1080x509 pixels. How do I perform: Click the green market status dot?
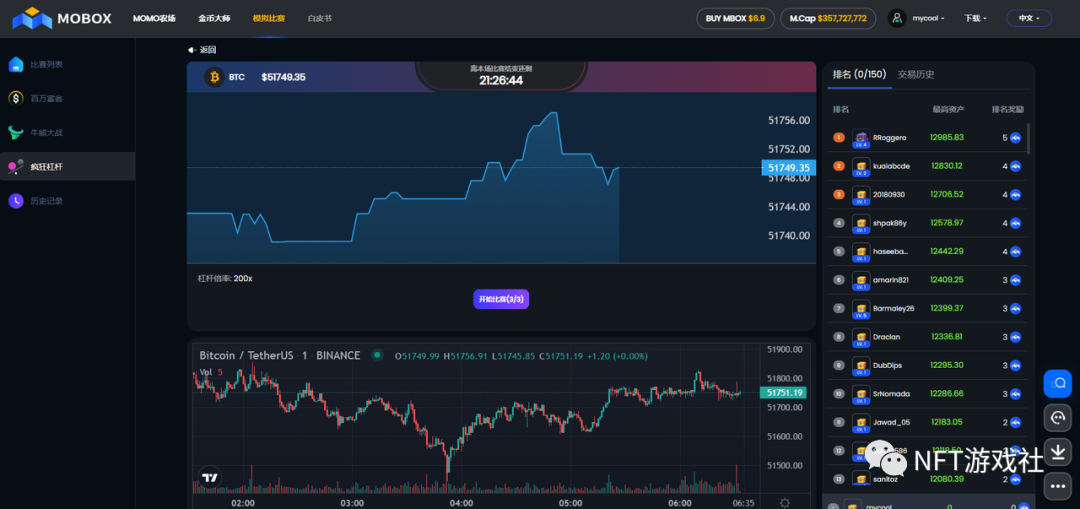click(377, 355)
